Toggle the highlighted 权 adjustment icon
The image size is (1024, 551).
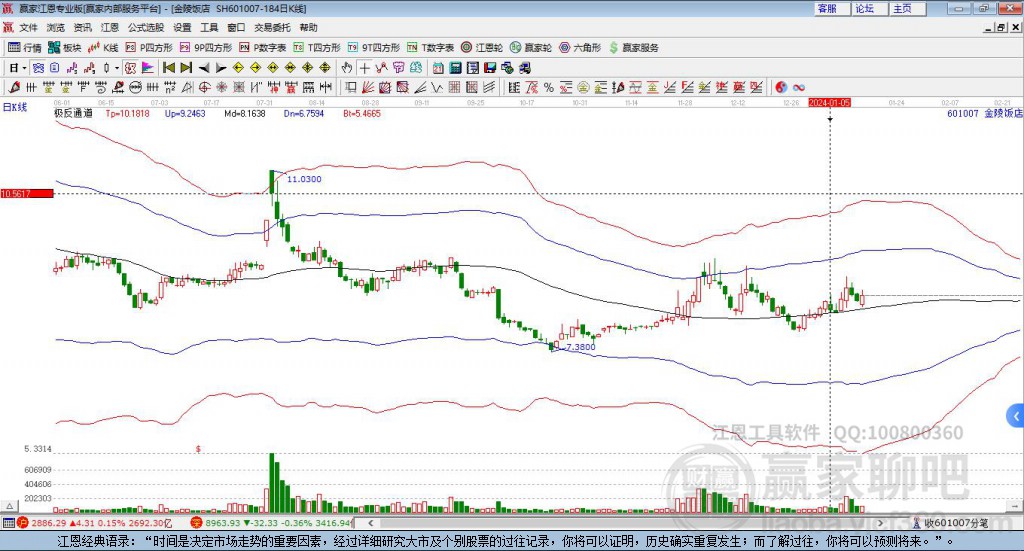coord(131,68)
